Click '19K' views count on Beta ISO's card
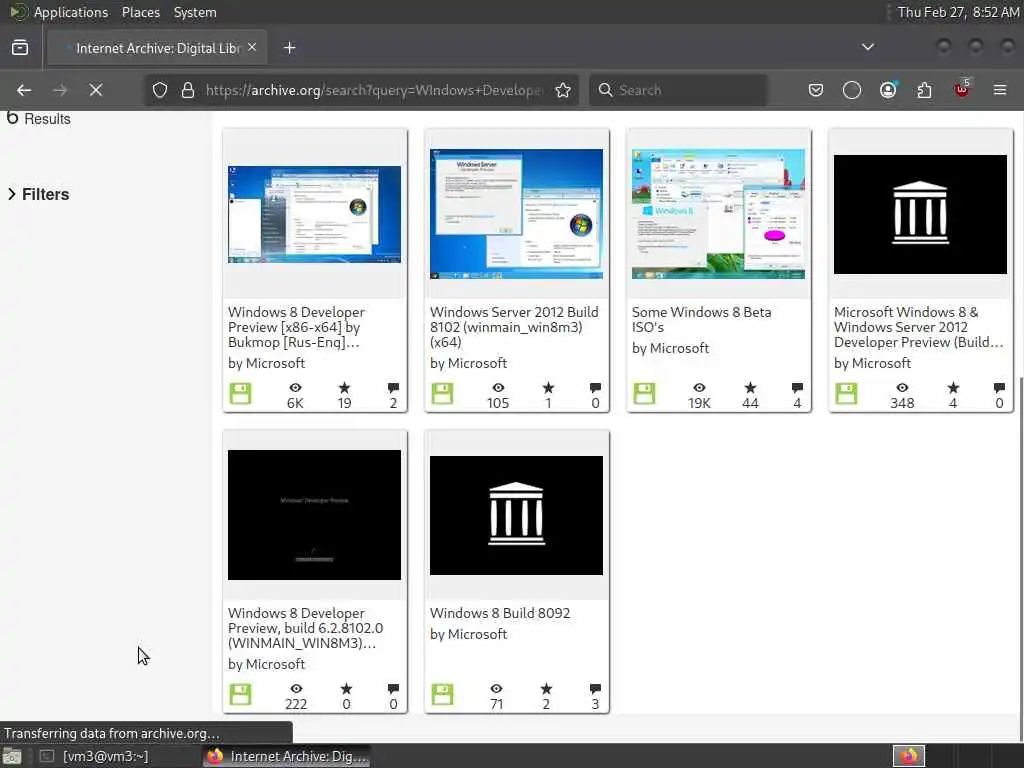Screen dimensions: 1024x768 (699, 403)
